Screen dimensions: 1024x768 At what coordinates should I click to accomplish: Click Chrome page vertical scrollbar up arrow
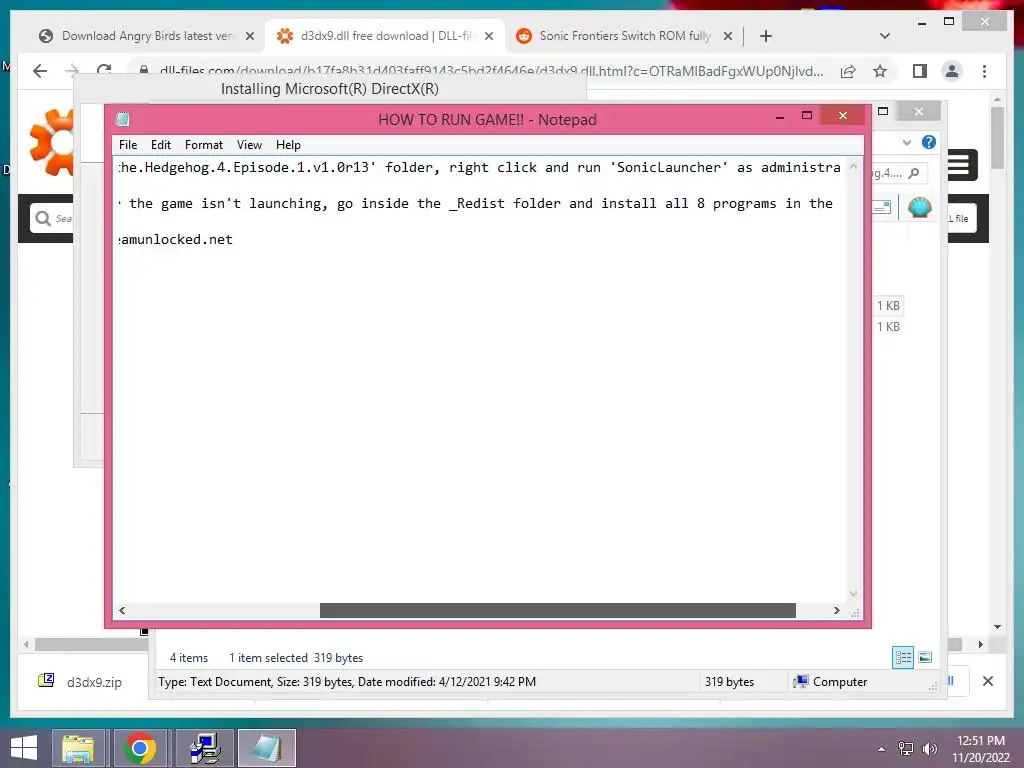click(x=997, y=99)
